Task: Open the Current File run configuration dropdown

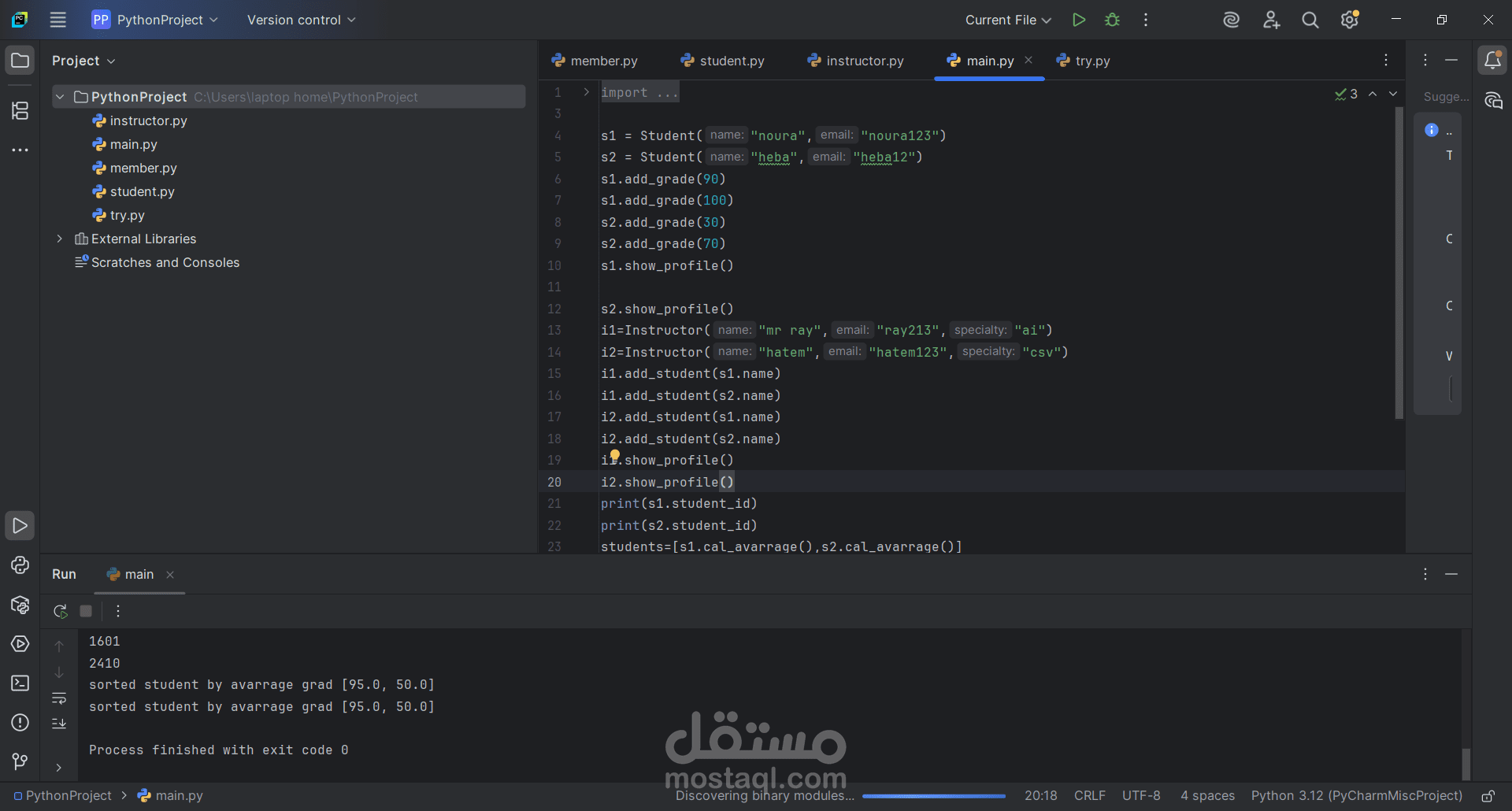Action: click(1008, 20)
